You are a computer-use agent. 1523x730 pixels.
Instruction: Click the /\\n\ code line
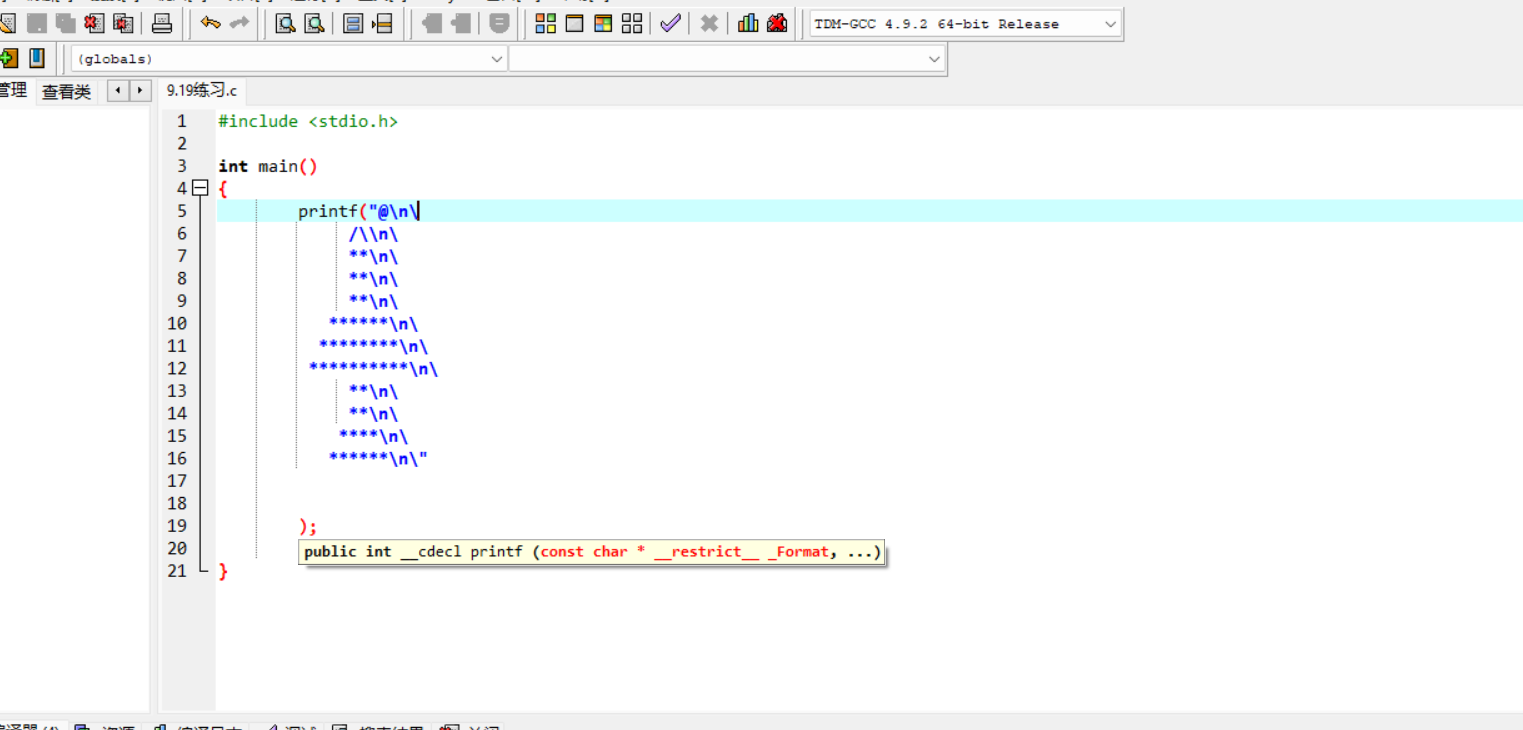(373, 234)
